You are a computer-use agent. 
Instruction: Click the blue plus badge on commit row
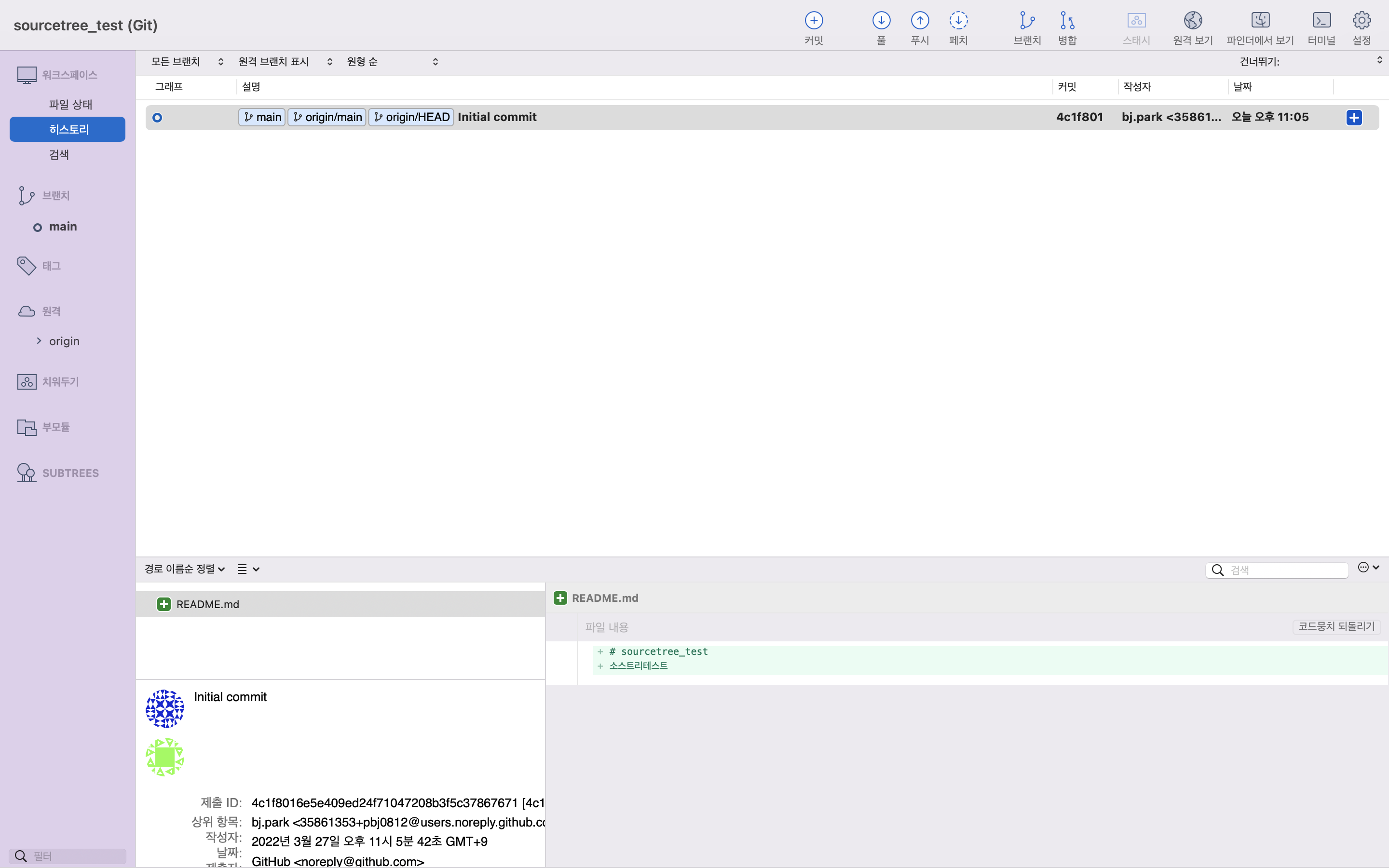coord(1353,118)
